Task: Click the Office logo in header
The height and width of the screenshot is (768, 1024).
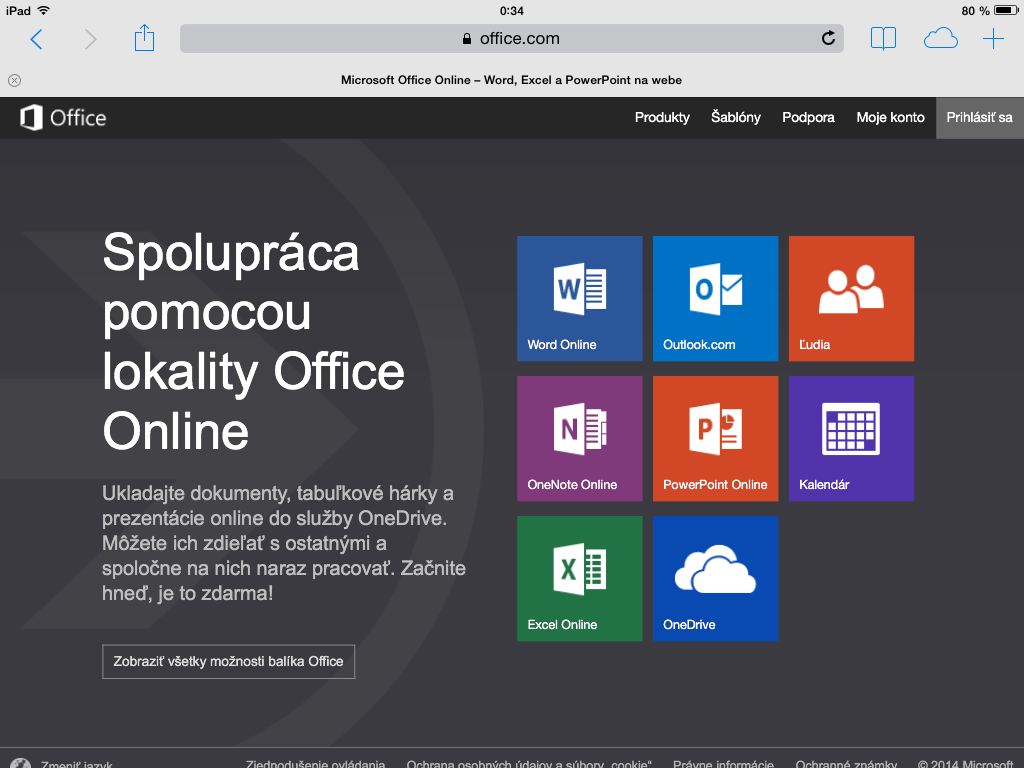Action: (x=63, y=118)
